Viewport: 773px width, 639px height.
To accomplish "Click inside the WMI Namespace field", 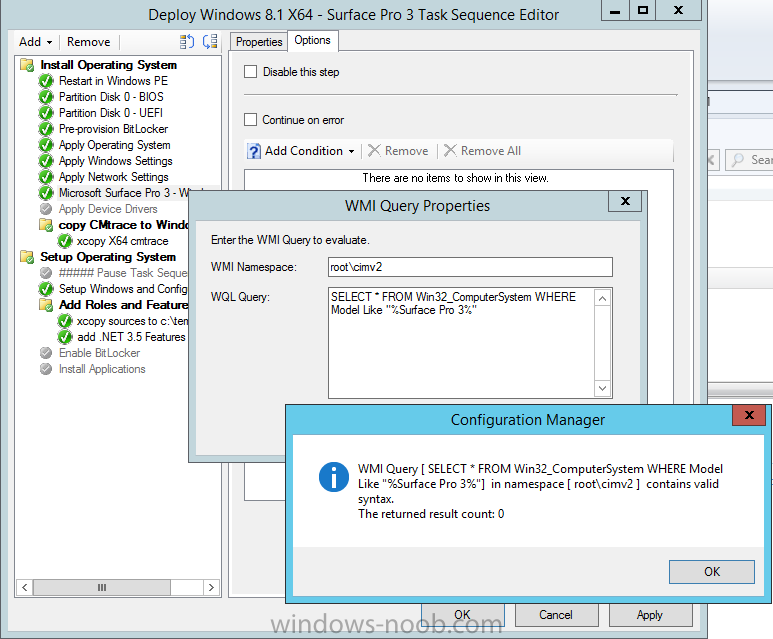I will click(470, 267).
